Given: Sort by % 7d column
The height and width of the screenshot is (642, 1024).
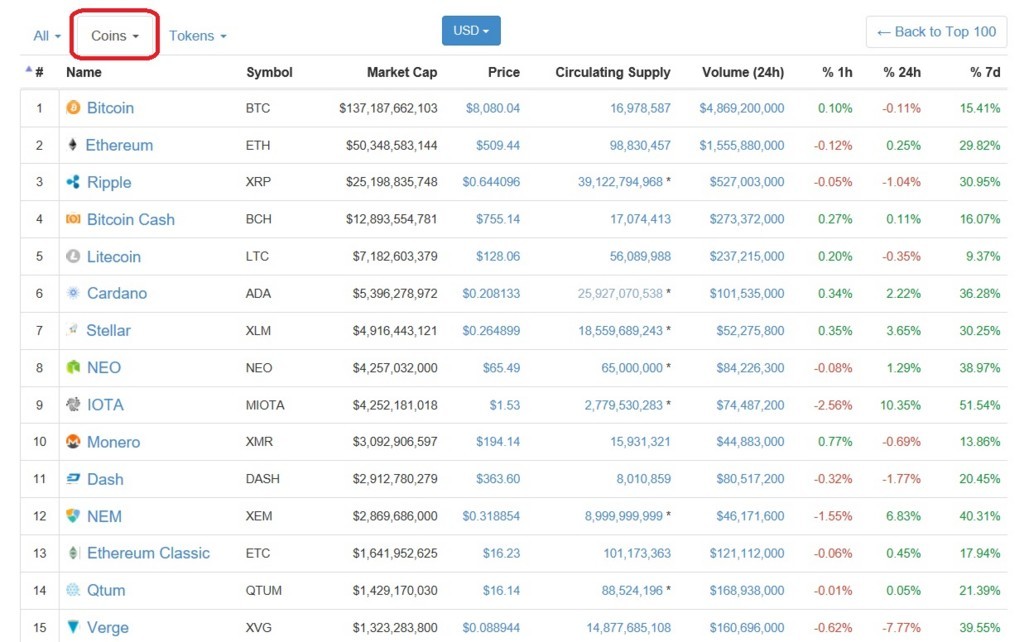Looking at the screenshot, I should [985, 72].
